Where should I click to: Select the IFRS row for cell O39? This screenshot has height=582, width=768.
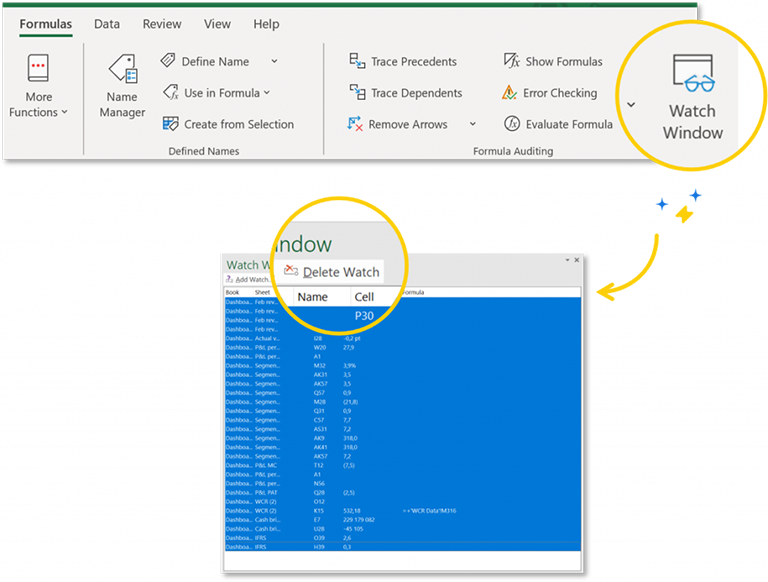tap(403, 538)
